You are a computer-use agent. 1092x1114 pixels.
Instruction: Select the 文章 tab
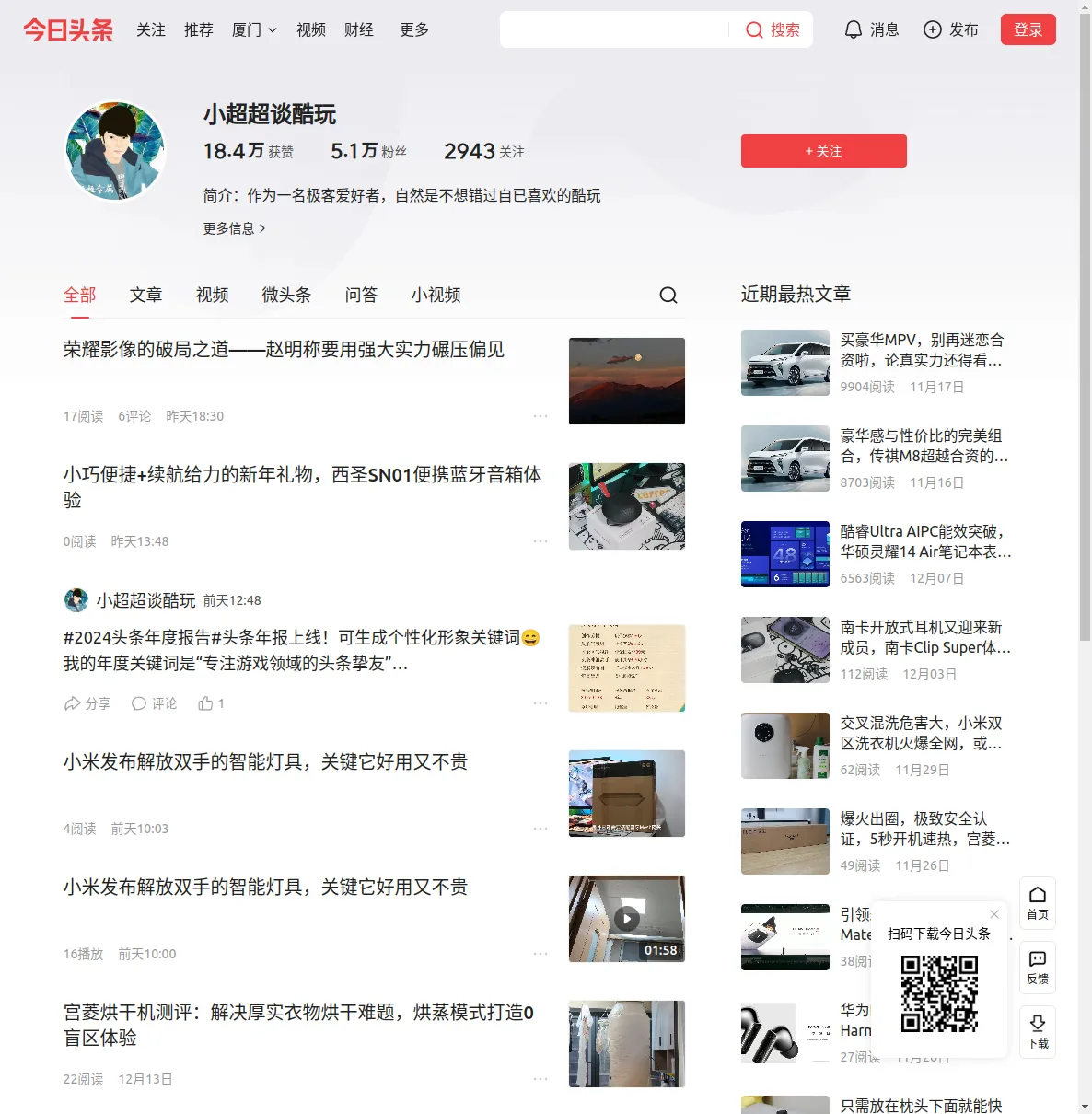coord(146,295)
